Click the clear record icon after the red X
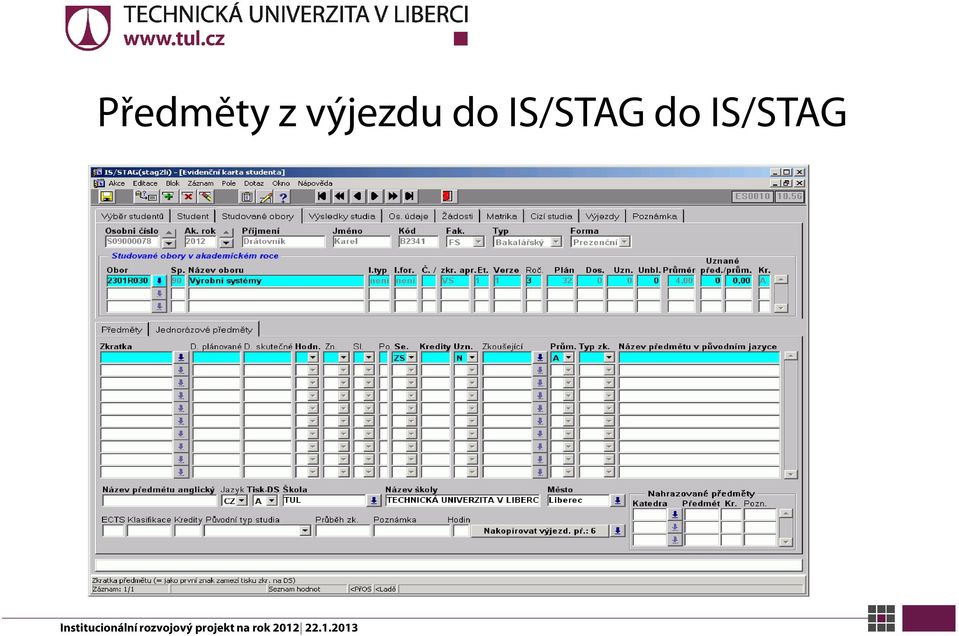959x636 pixels. click(206, 196)
